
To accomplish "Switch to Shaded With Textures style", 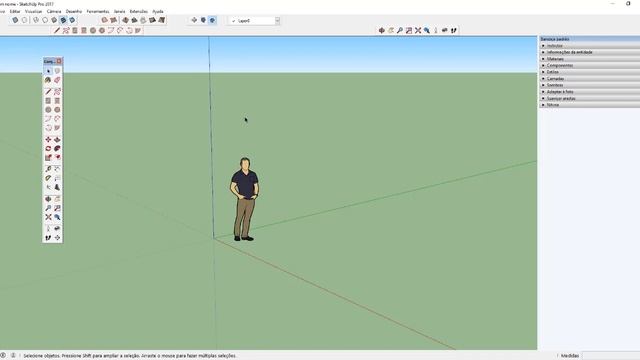I will coord(63,20).
